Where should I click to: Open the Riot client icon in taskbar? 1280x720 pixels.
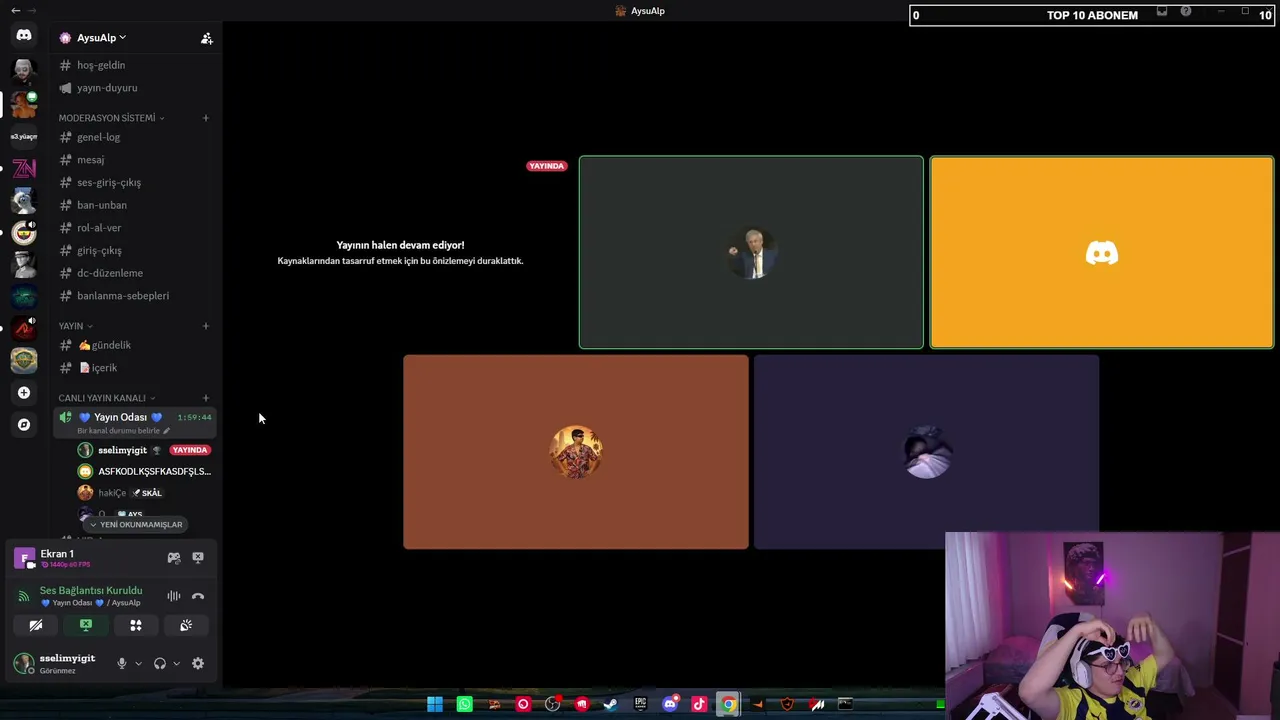(582, 704)
